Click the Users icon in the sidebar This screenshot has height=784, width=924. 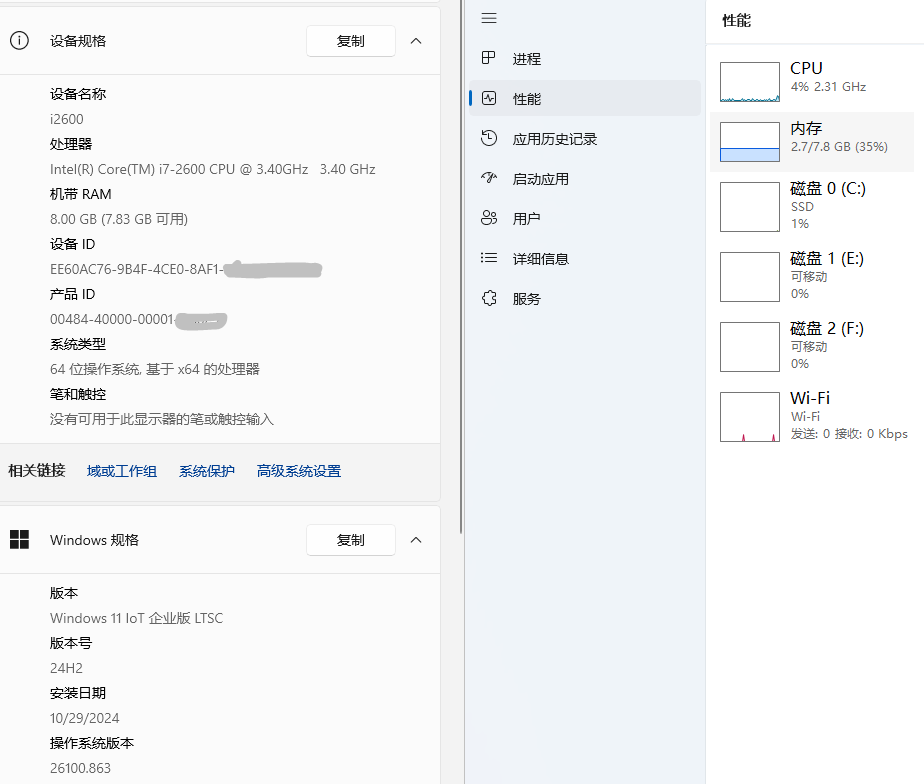point(489,218)
